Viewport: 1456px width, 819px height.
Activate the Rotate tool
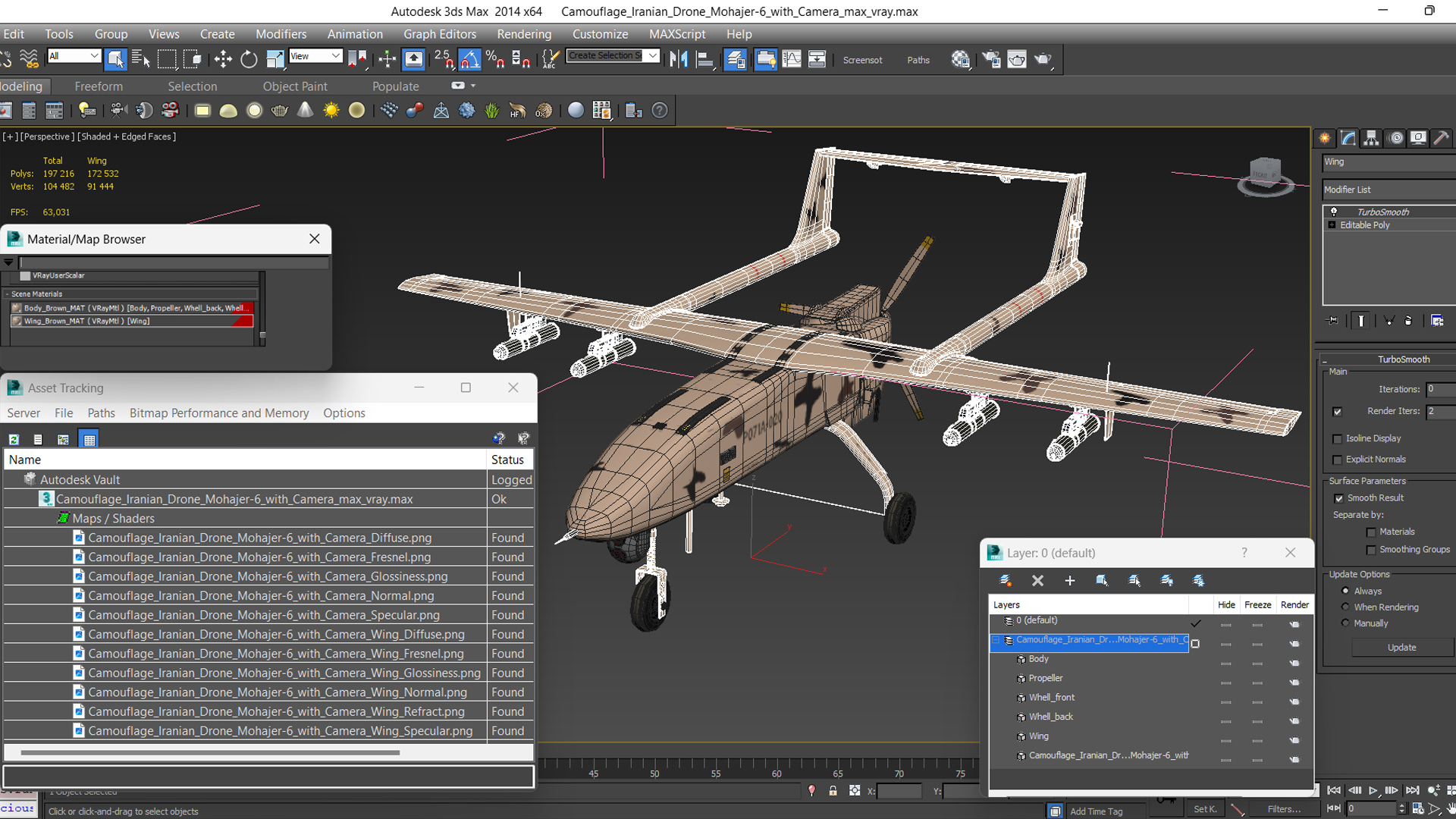pos(249,59)
